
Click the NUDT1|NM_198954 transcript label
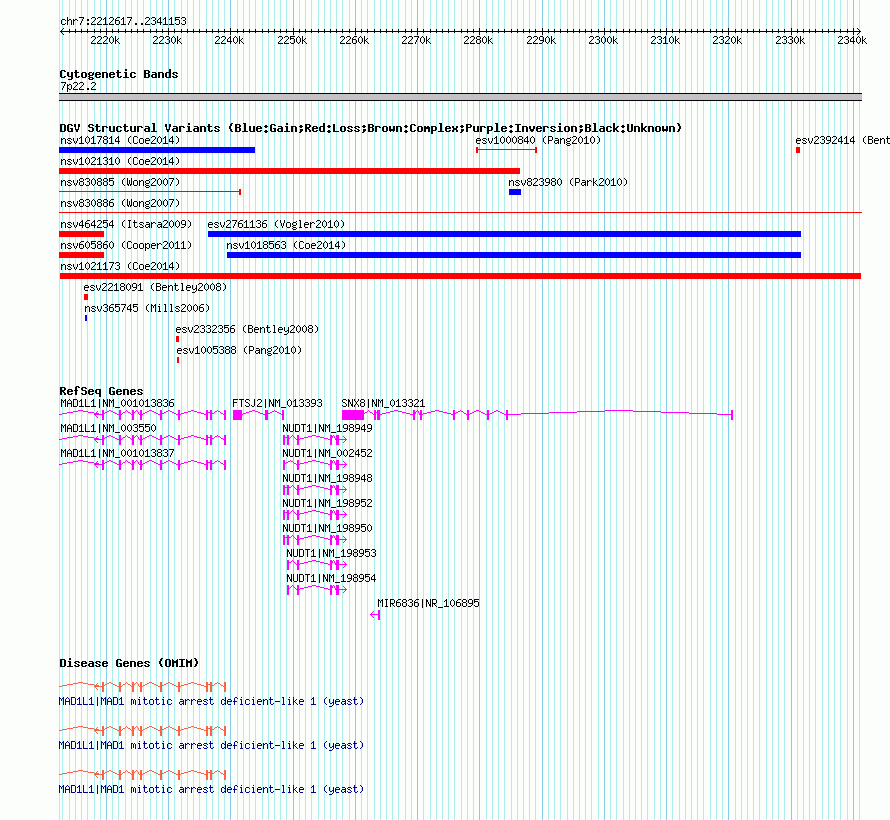(331, 578)
